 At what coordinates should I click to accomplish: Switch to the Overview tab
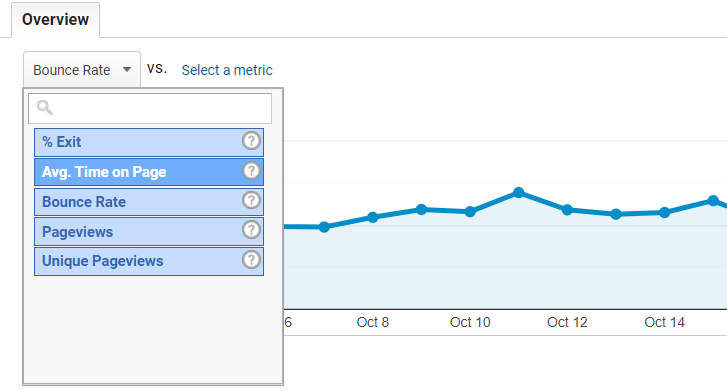[56, 19]
